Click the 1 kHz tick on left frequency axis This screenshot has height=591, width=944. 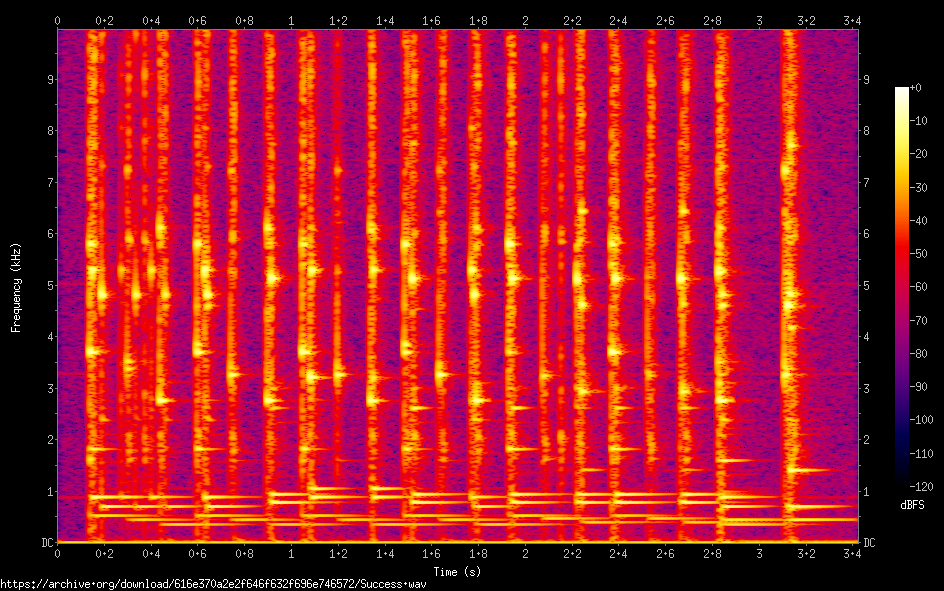click(50, 492)
